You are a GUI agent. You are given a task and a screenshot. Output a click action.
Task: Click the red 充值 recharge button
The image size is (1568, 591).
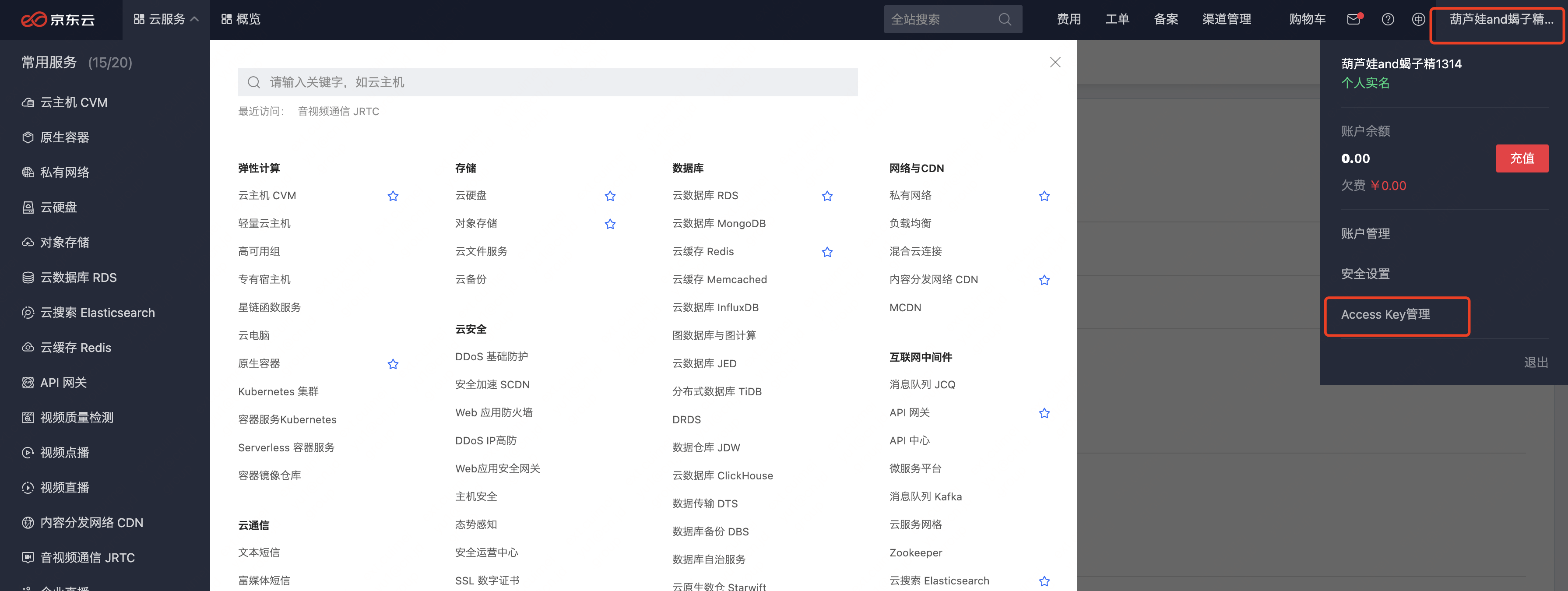pos(1522,158)
